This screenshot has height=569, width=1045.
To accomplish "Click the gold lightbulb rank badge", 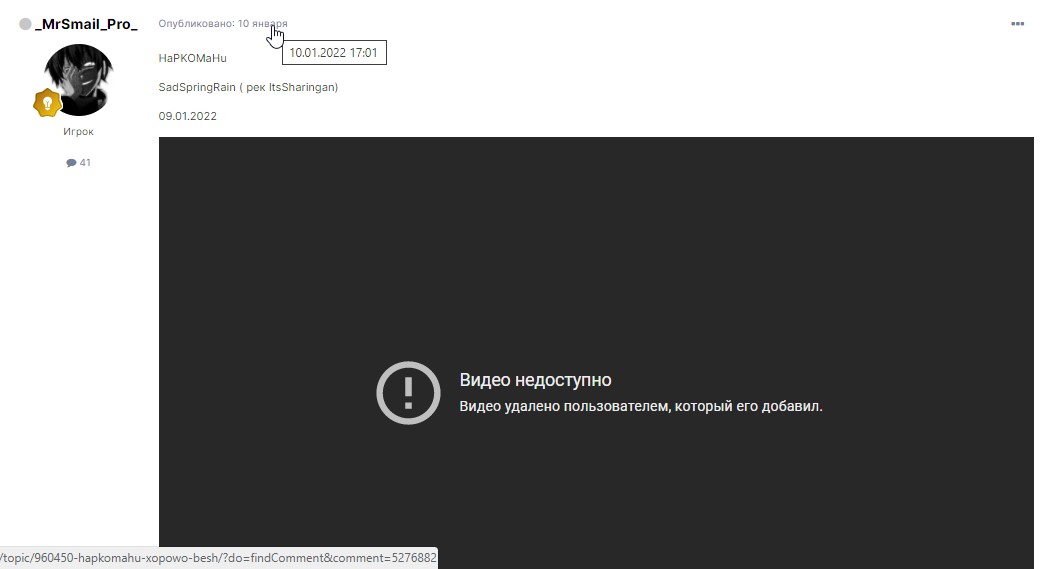I will [47, 103].
